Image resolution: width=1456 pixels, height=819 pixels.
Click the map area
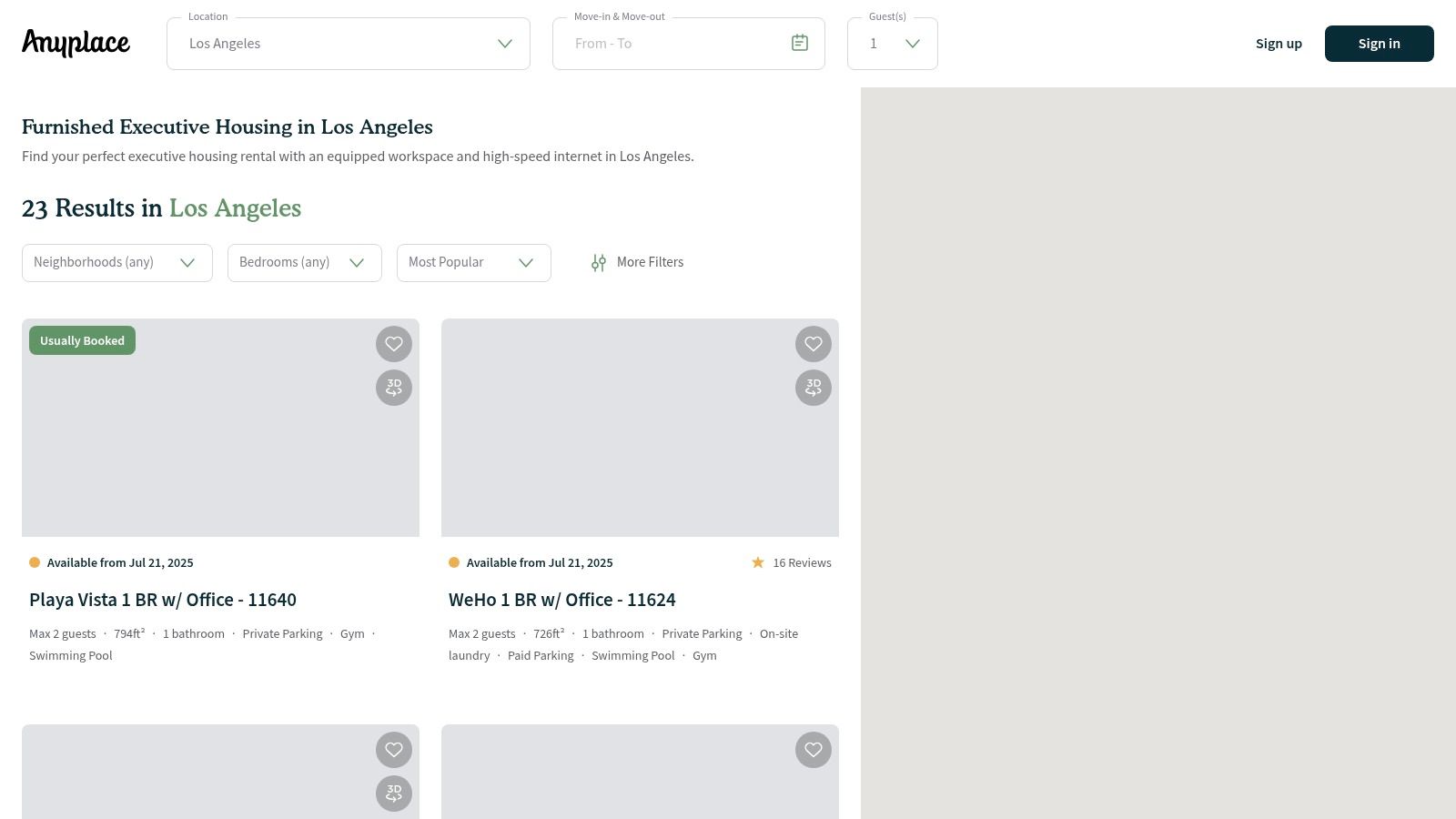click(x=1158, y=453)
